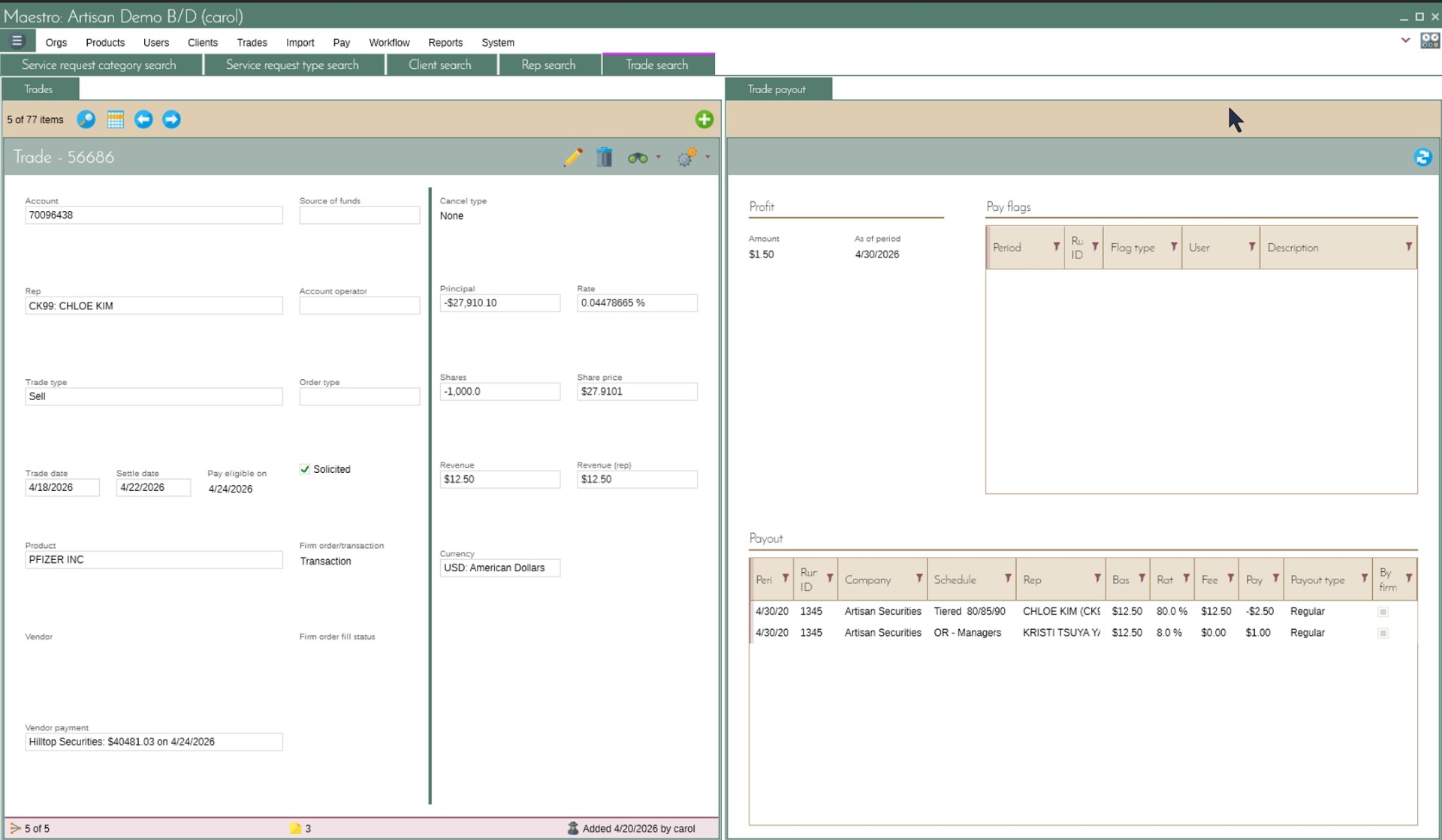Toggle By firm checkbox for CHLOE KIM row
Viewport: 1442px width, 840px height.
point(1383,612)
